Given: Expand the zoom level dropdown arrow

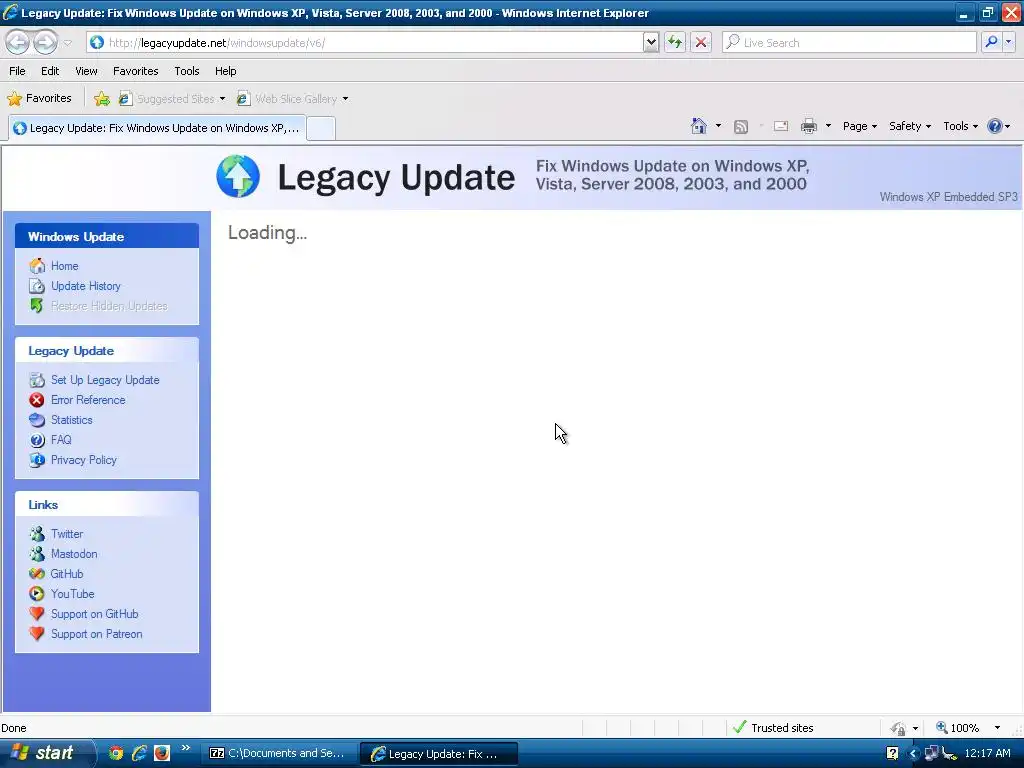Looking at the screenshot, I should 997,728.
